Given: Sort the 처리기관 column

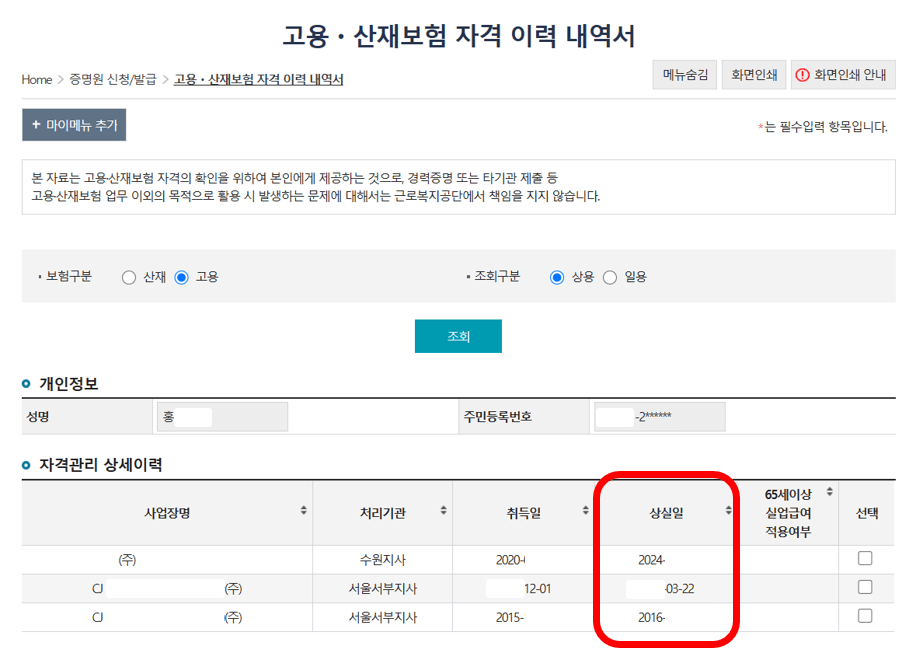Looking at the screenshot, I should [x=441, y=510].
